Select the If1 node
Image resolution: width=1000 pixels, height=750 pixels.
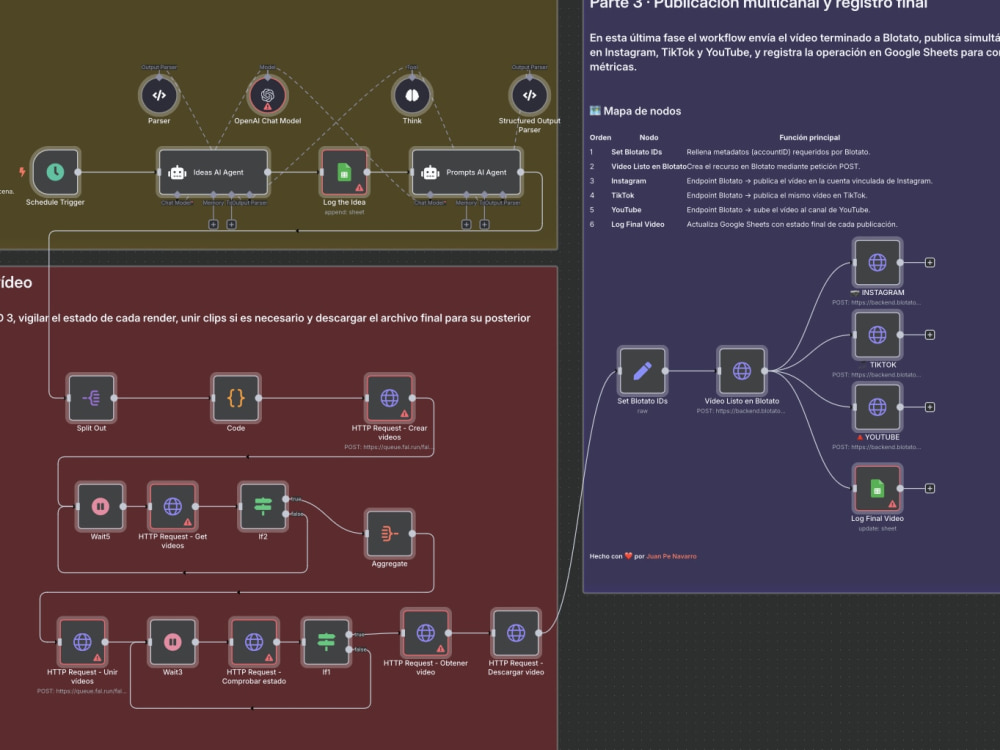326,642
